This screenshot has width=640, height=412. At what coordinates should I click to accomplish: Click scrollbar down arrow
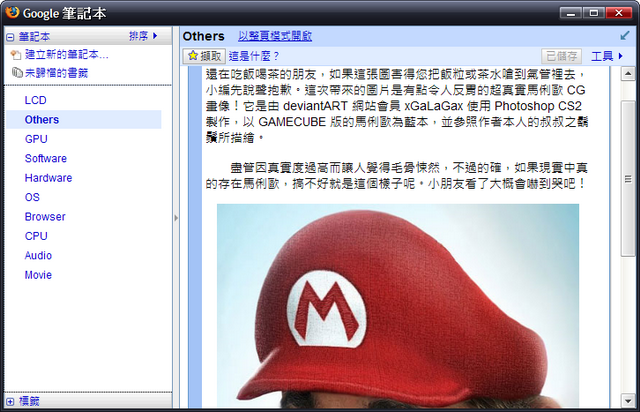pyautogui.click(x=628, y=401)
